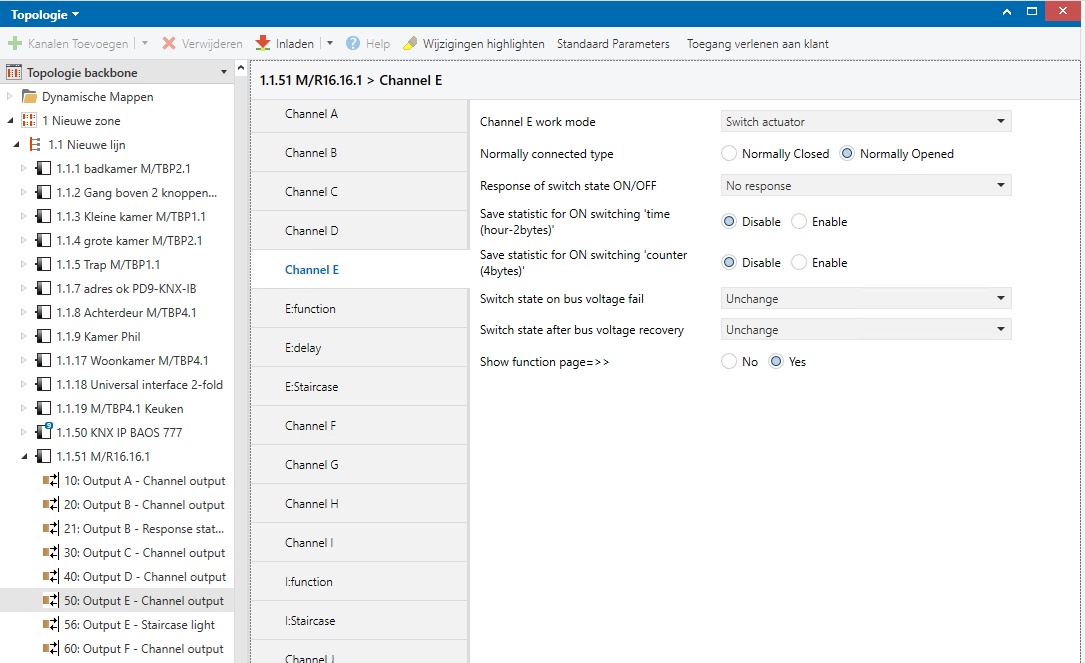Set Show function page to No
This screenshot has width=1085, height=663.
coord(729,362)
